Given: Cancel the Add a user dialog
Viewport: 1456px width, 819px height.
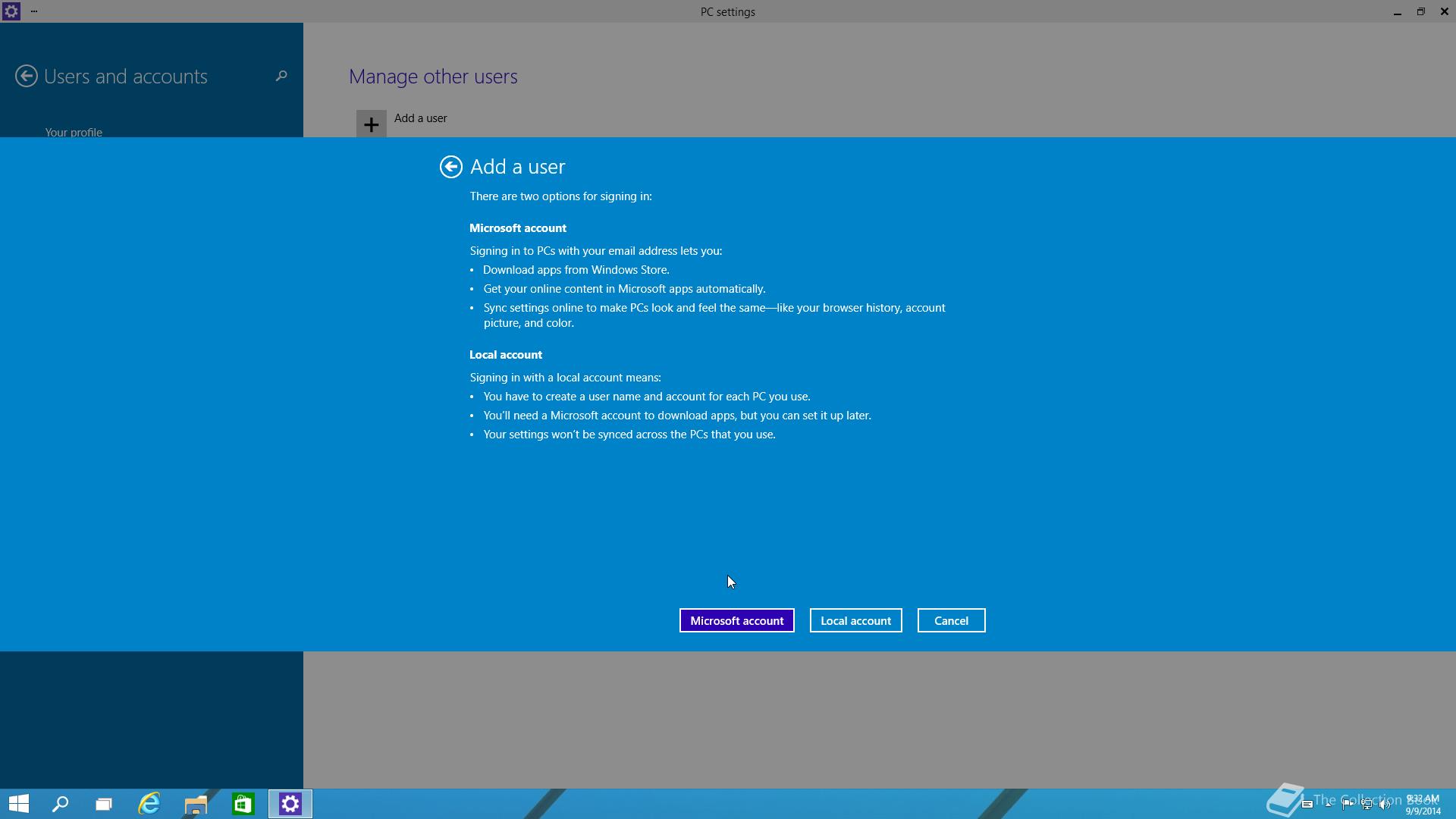Looking at the screenshot, I should coord(952,620).
